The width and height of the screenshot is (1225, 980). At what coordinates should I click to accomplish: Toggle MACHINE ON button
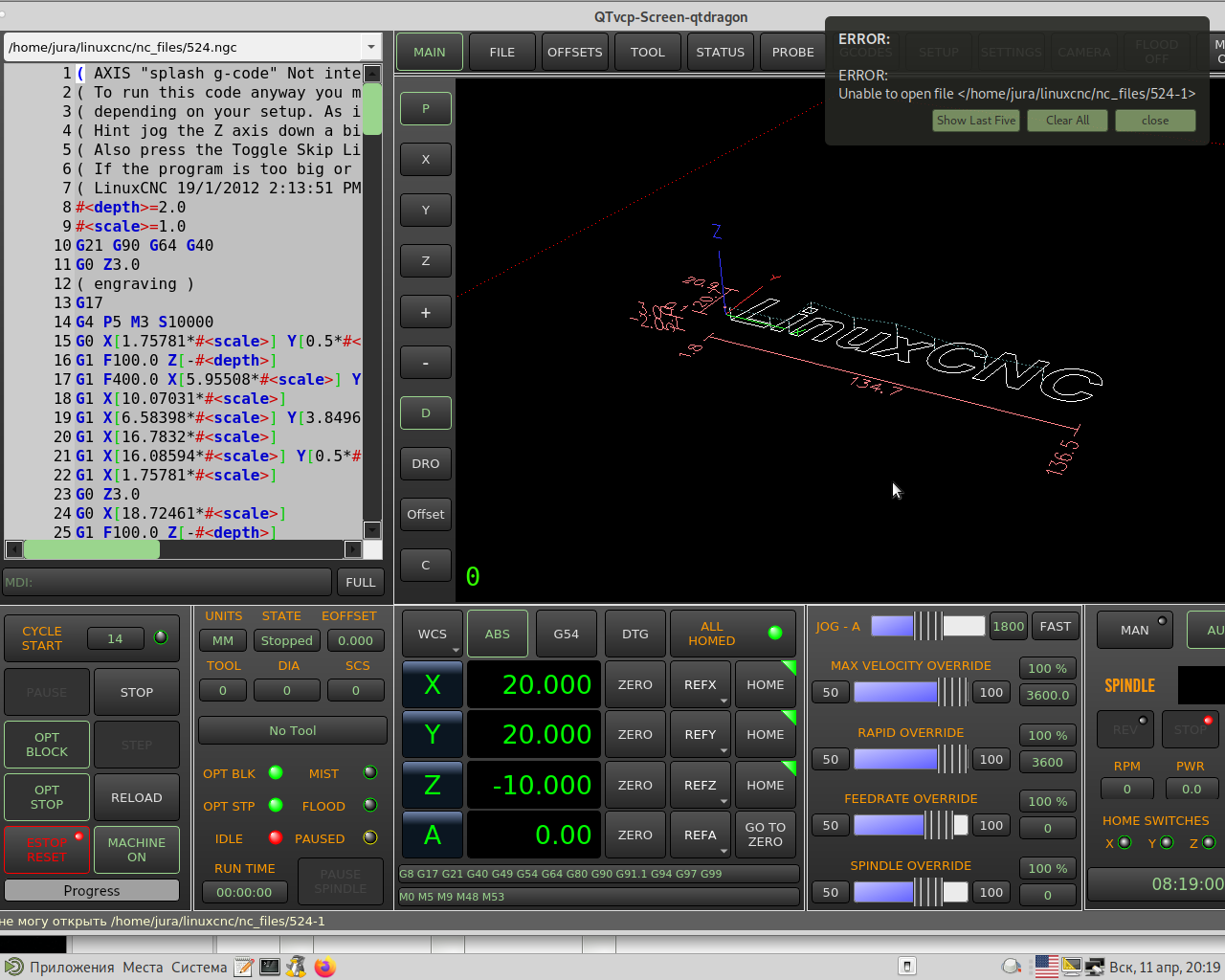[137, 850]
